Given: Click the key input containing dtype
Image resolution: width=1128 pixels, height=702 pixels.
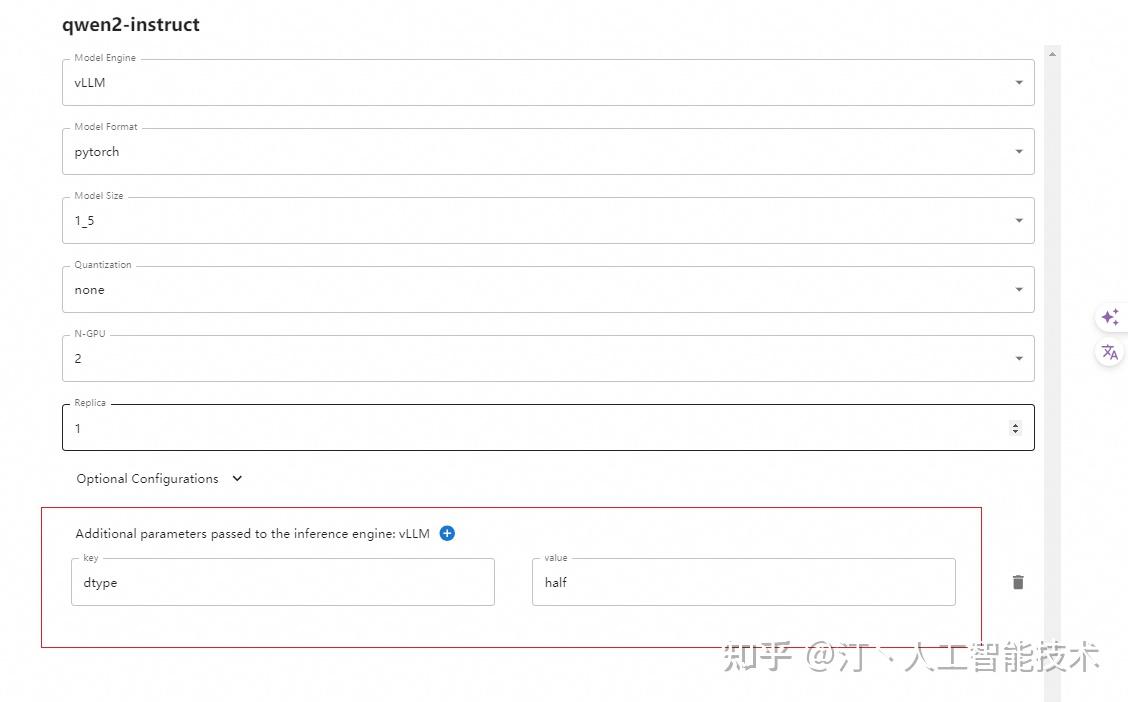Looking at the screenshot, I should tap(283, 582).
